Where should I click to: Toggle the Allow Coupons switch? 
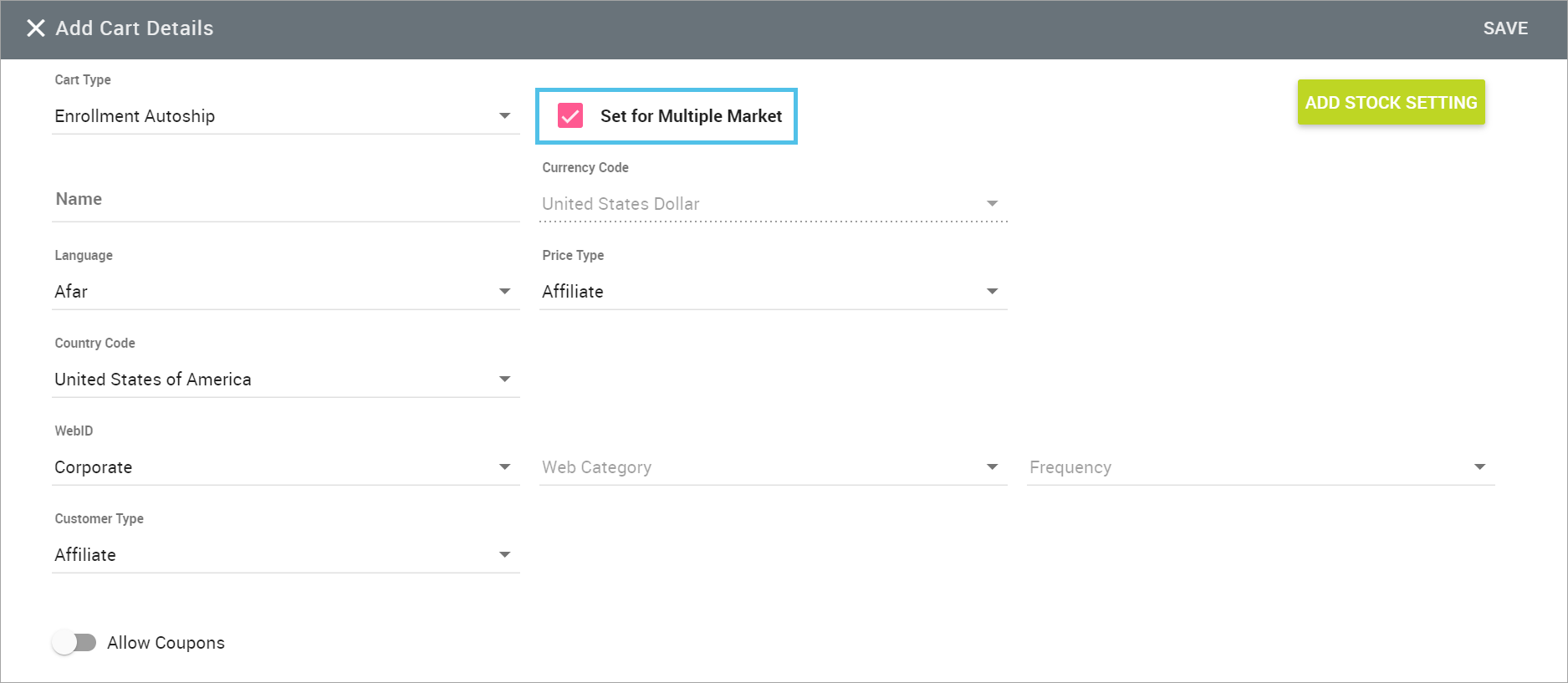[74, 642]
